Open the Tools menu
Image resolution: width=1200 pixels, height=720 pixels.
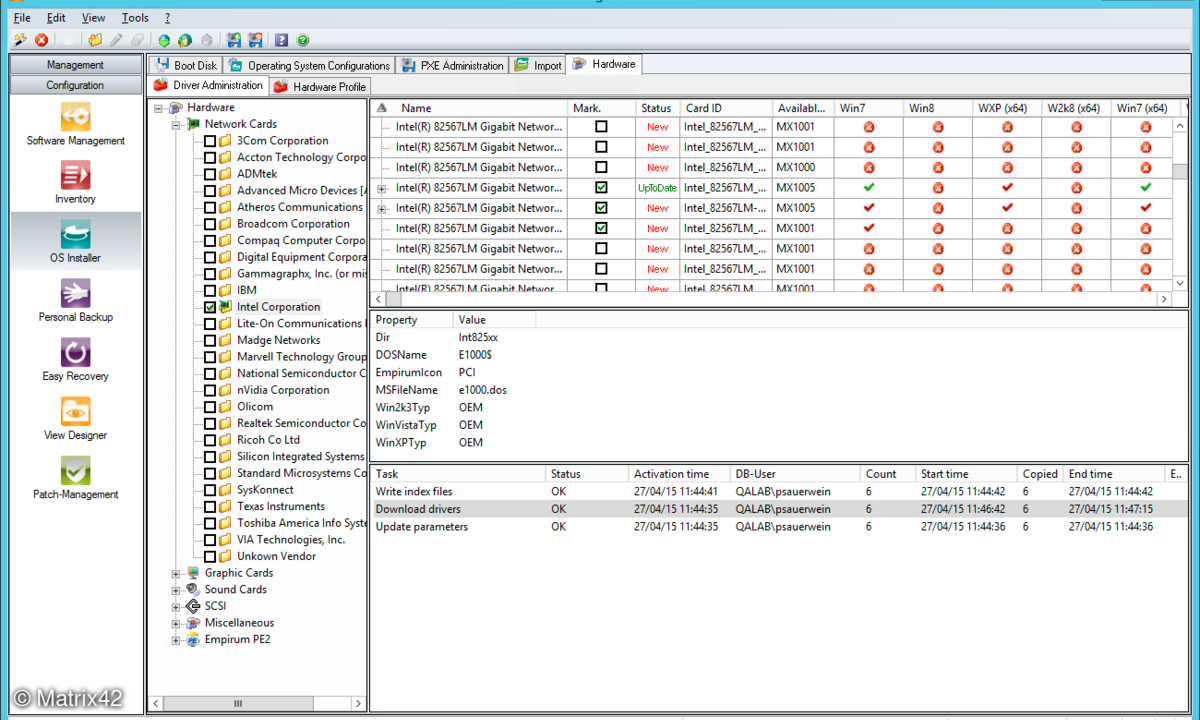pos(135,18)
